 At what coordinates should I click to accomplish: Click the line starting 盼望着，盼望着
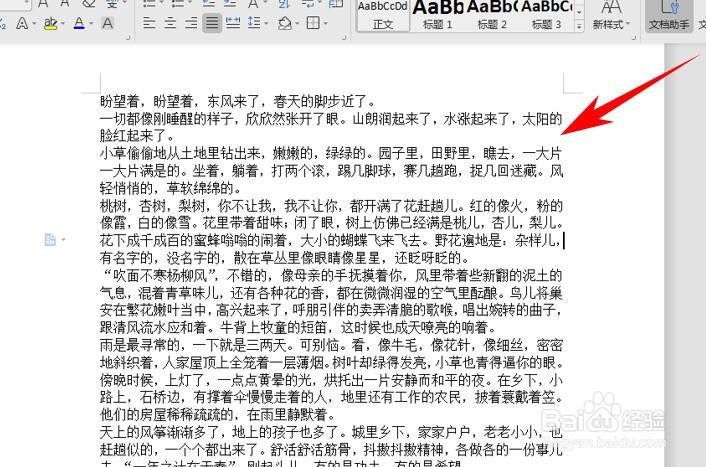[238, 101]
